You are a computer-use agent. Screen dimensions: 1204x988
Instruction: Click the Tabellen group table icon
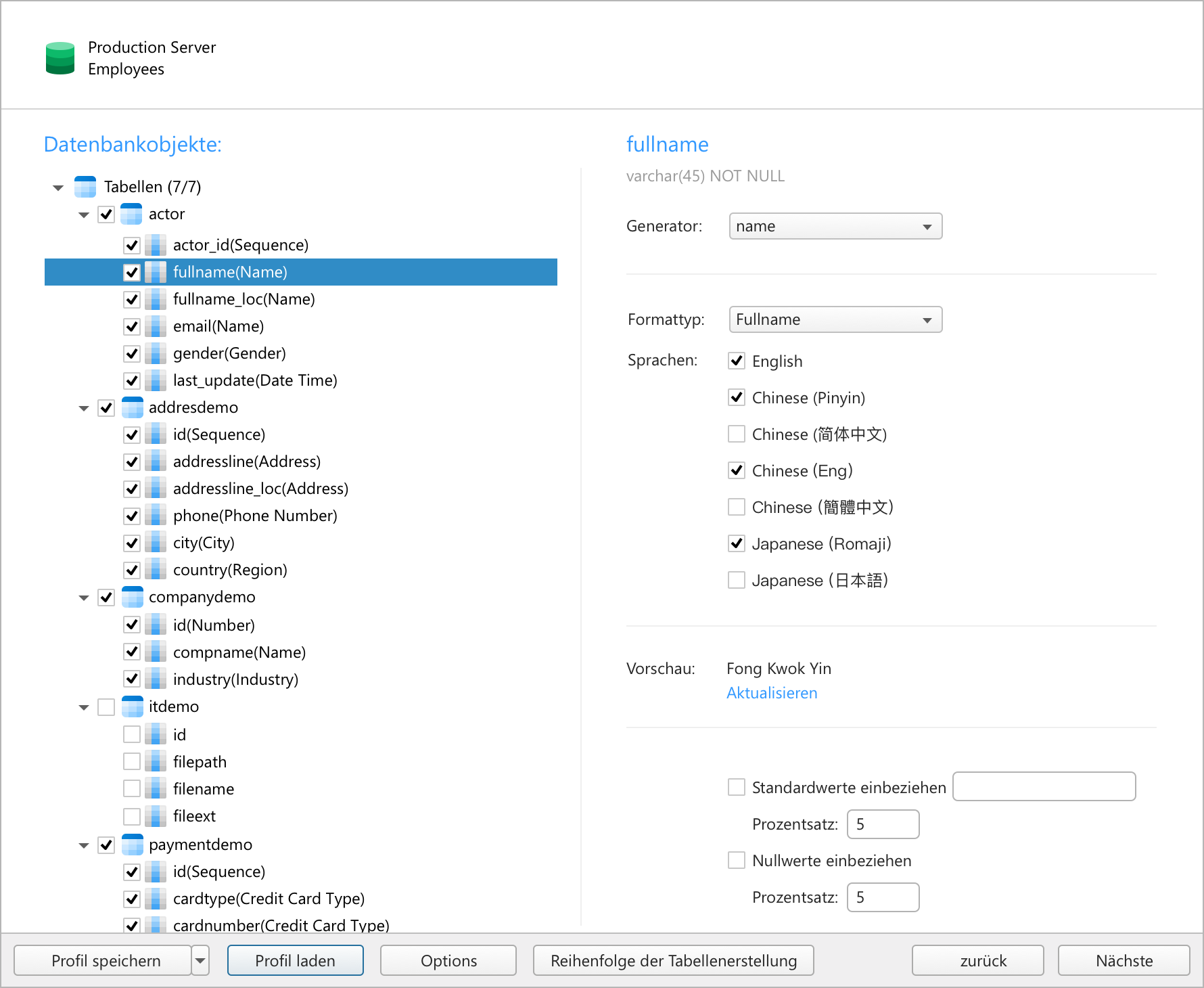point(85,187)
